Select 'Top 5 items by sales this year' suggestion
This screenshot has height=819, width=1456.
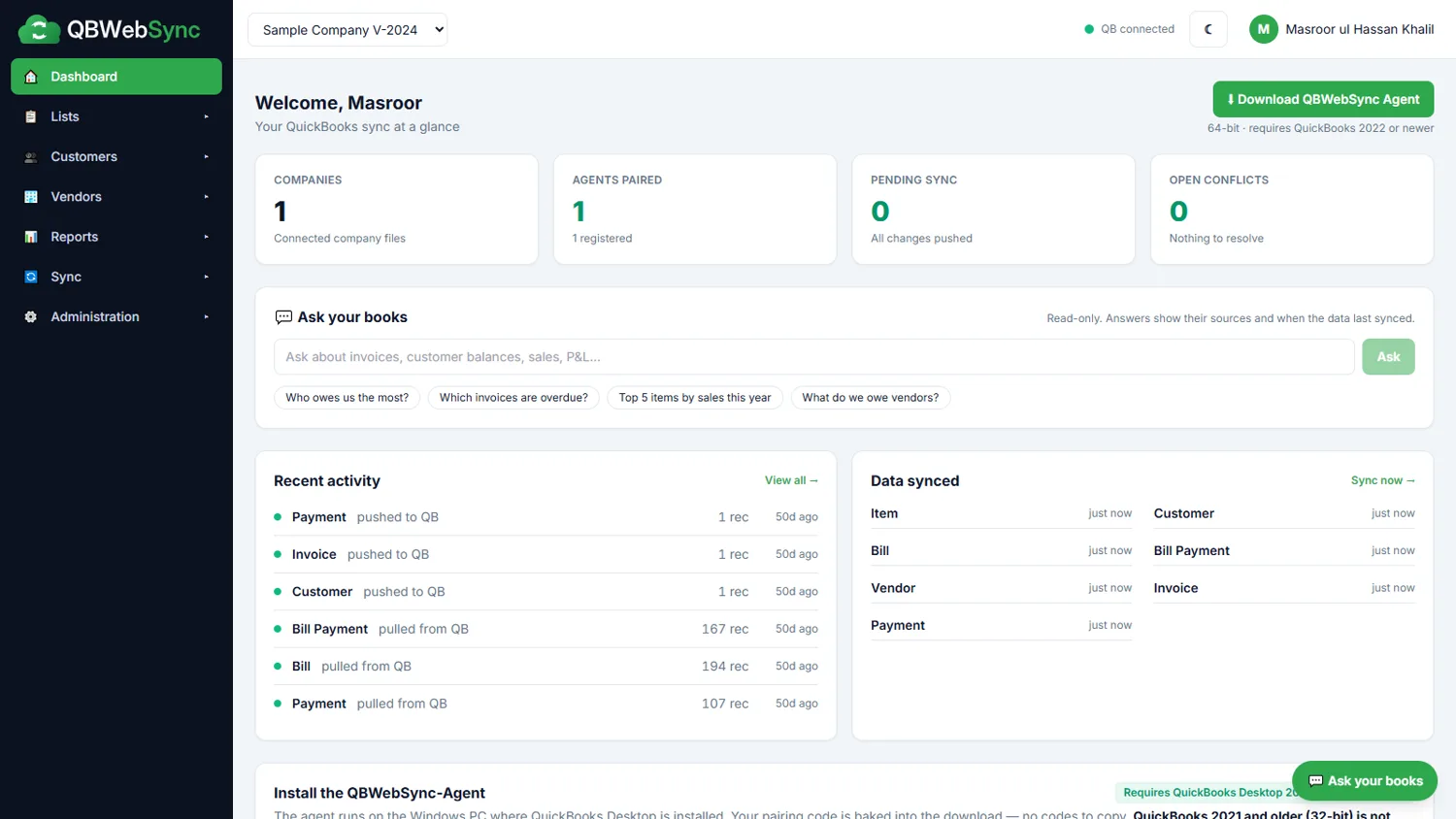pyautogui.click(x=695, y=398)
